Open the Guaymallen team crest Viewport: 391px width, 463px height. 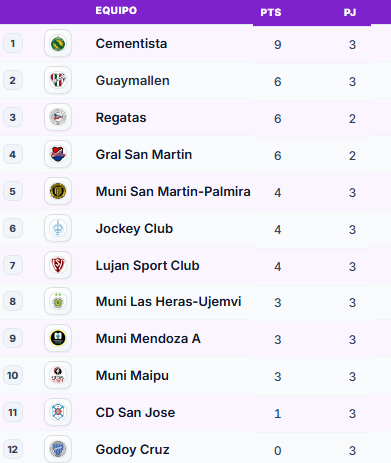pyautogui.click(x=58, y=80)
